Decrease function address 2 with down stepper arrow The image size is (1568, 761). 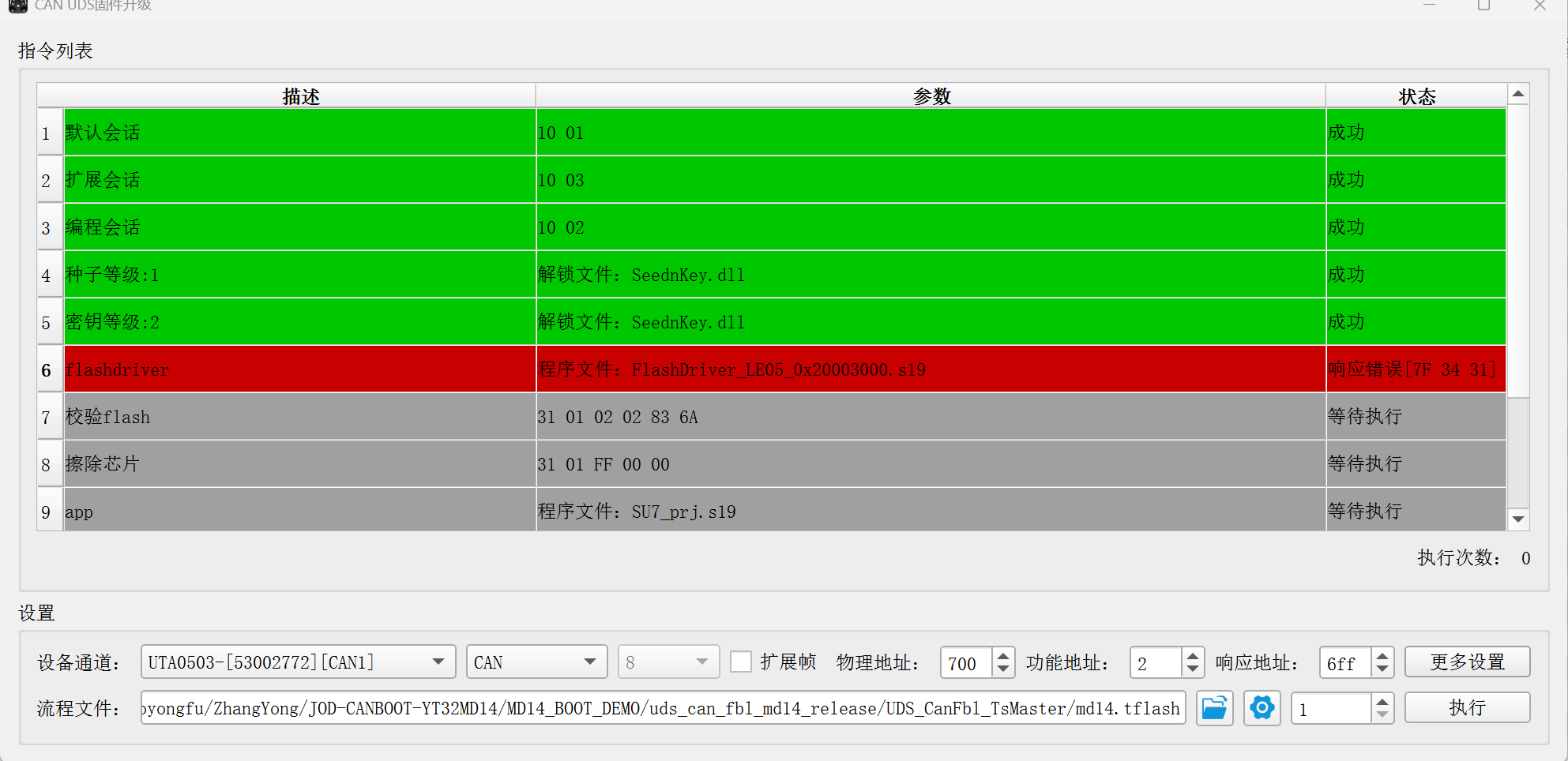[1192, 669]
